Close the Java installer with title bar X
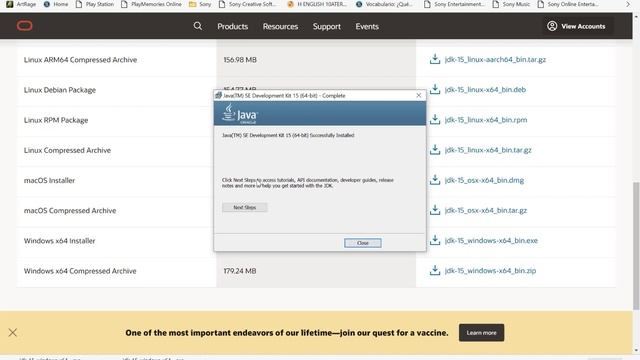Screen dimensions: 640x360 (418, 96)
